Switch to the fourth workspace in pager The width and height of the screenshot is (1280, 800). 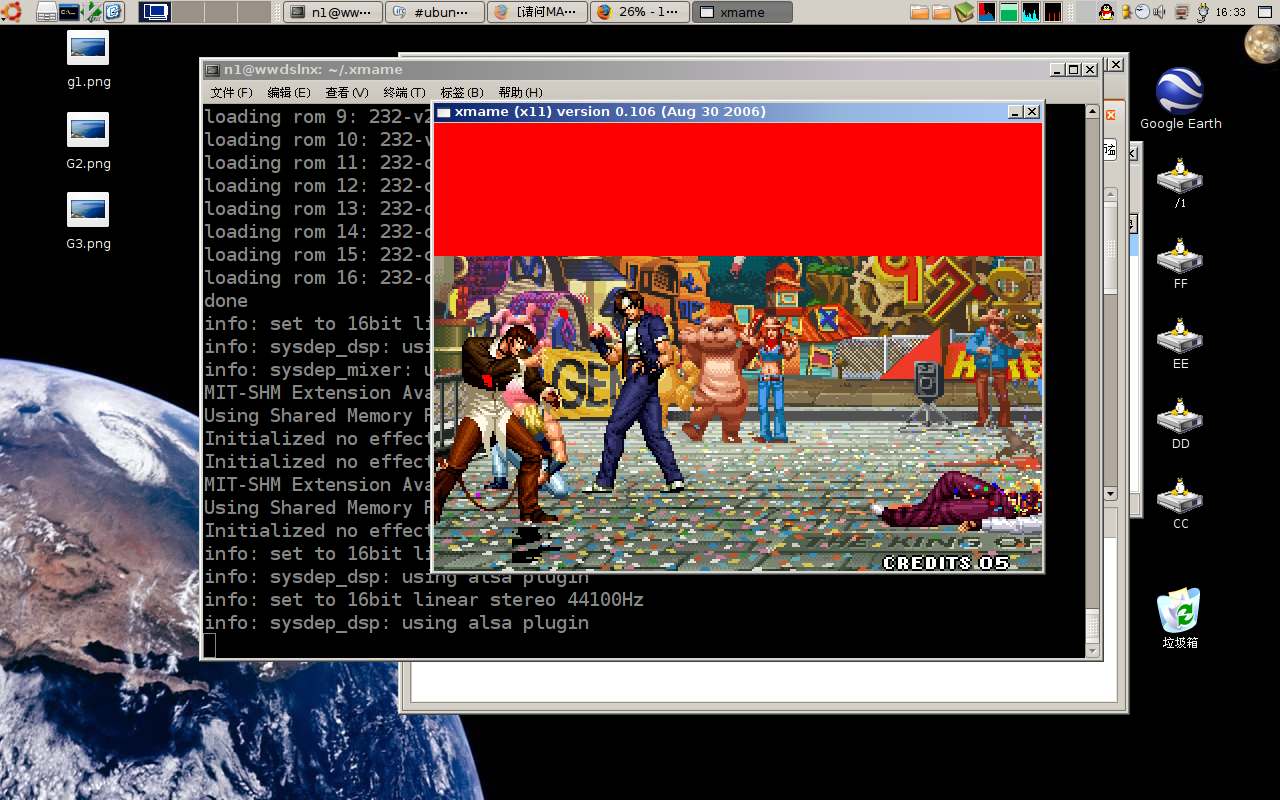click(254, 12)
